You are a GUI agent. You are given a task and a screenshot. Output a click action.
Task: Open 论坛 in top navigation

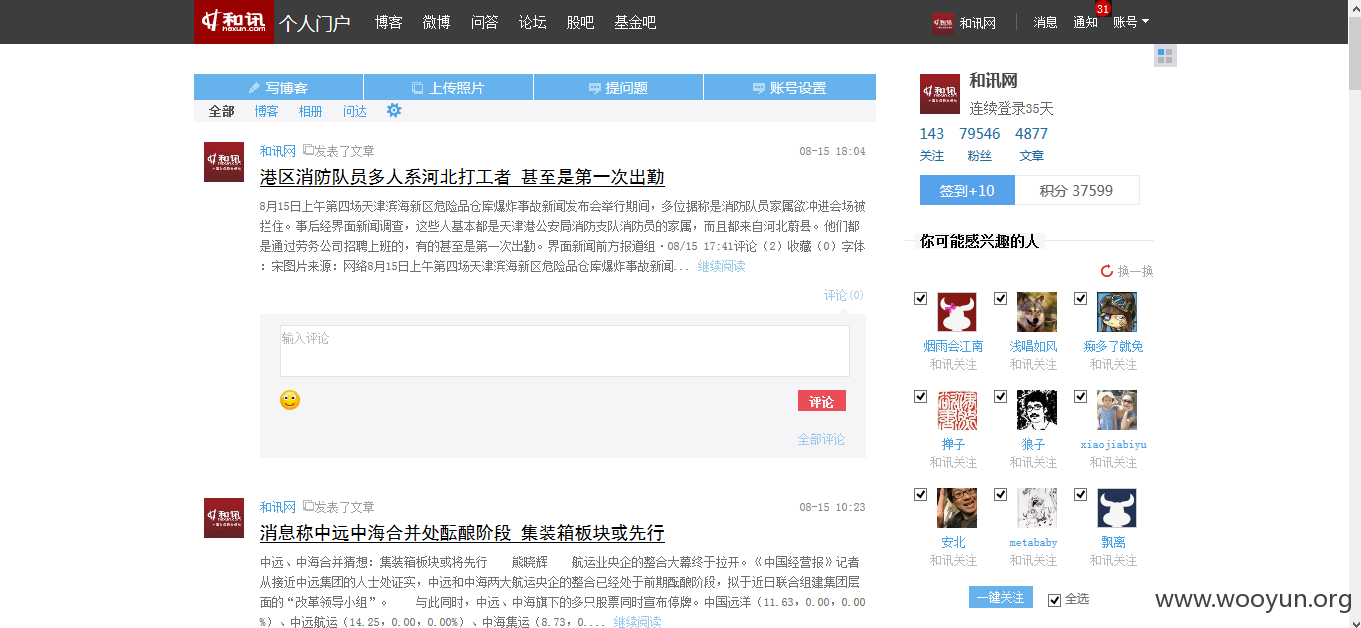click(533, 22)
